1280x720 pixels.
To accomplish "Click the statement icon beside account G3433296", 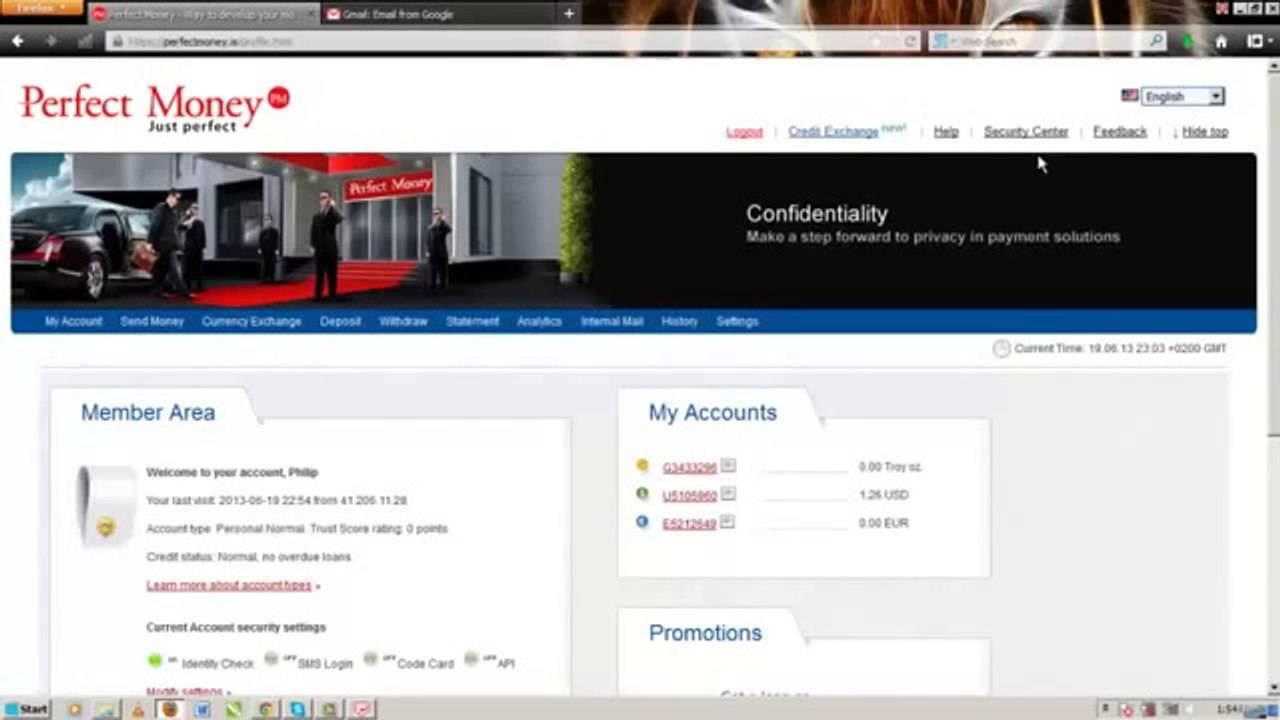I will (728, 466).
